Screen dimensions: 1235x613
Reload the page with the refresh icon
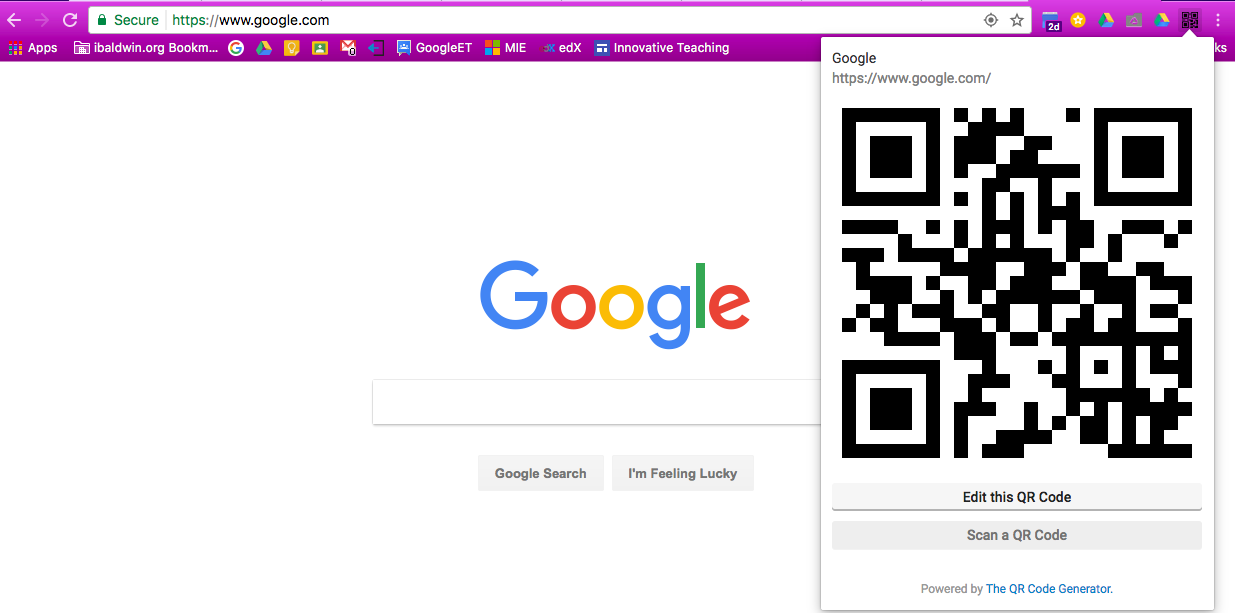[x=70, y=20]
